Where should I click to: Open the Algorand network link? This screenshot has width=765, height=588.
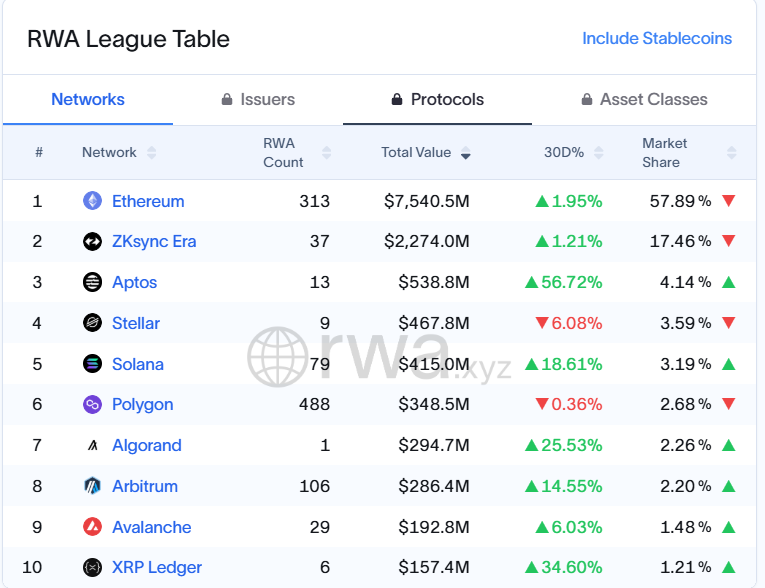pos(146,446)
